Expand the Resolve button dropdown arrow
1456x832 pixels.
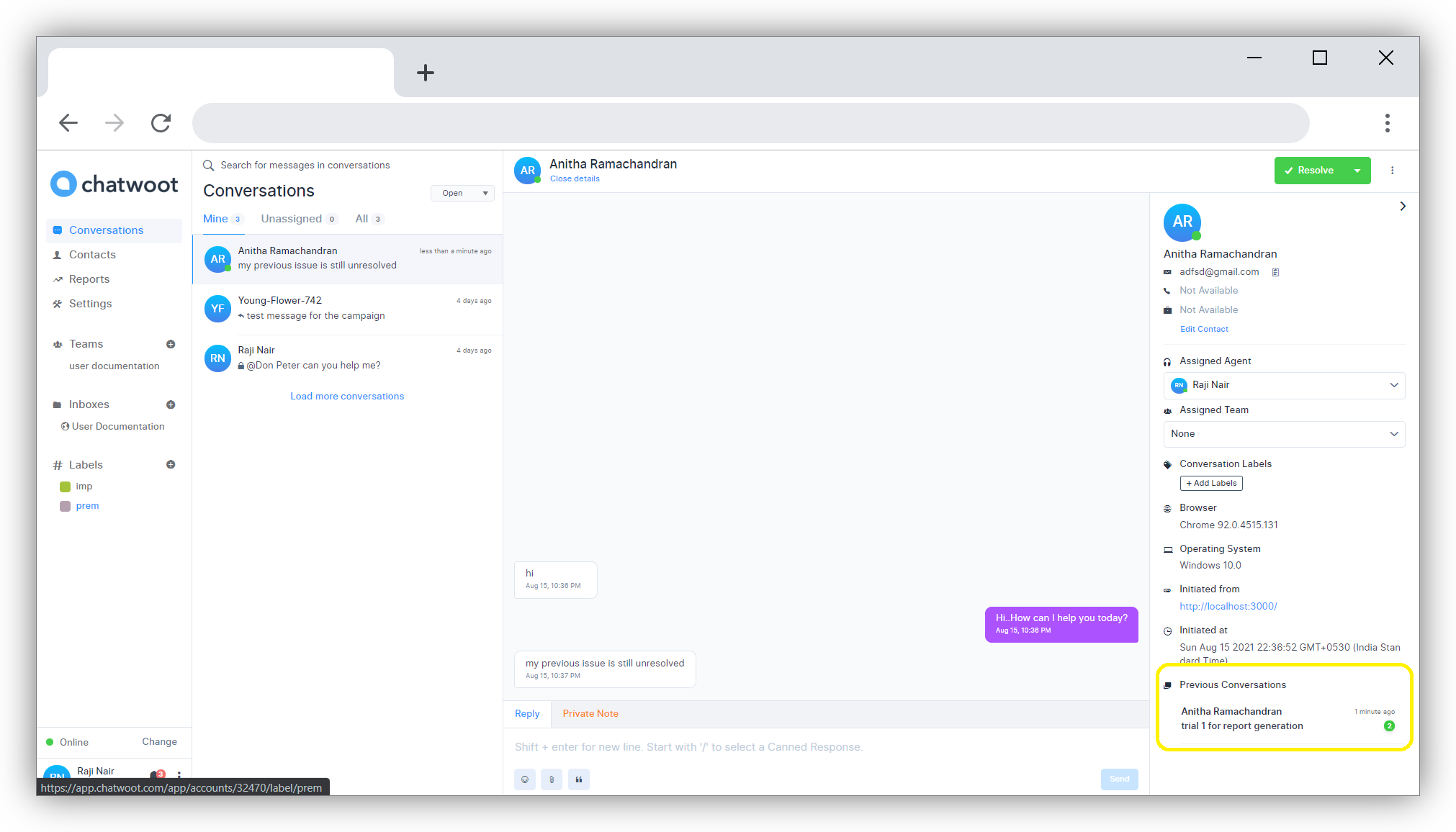tap(1357, 170)
